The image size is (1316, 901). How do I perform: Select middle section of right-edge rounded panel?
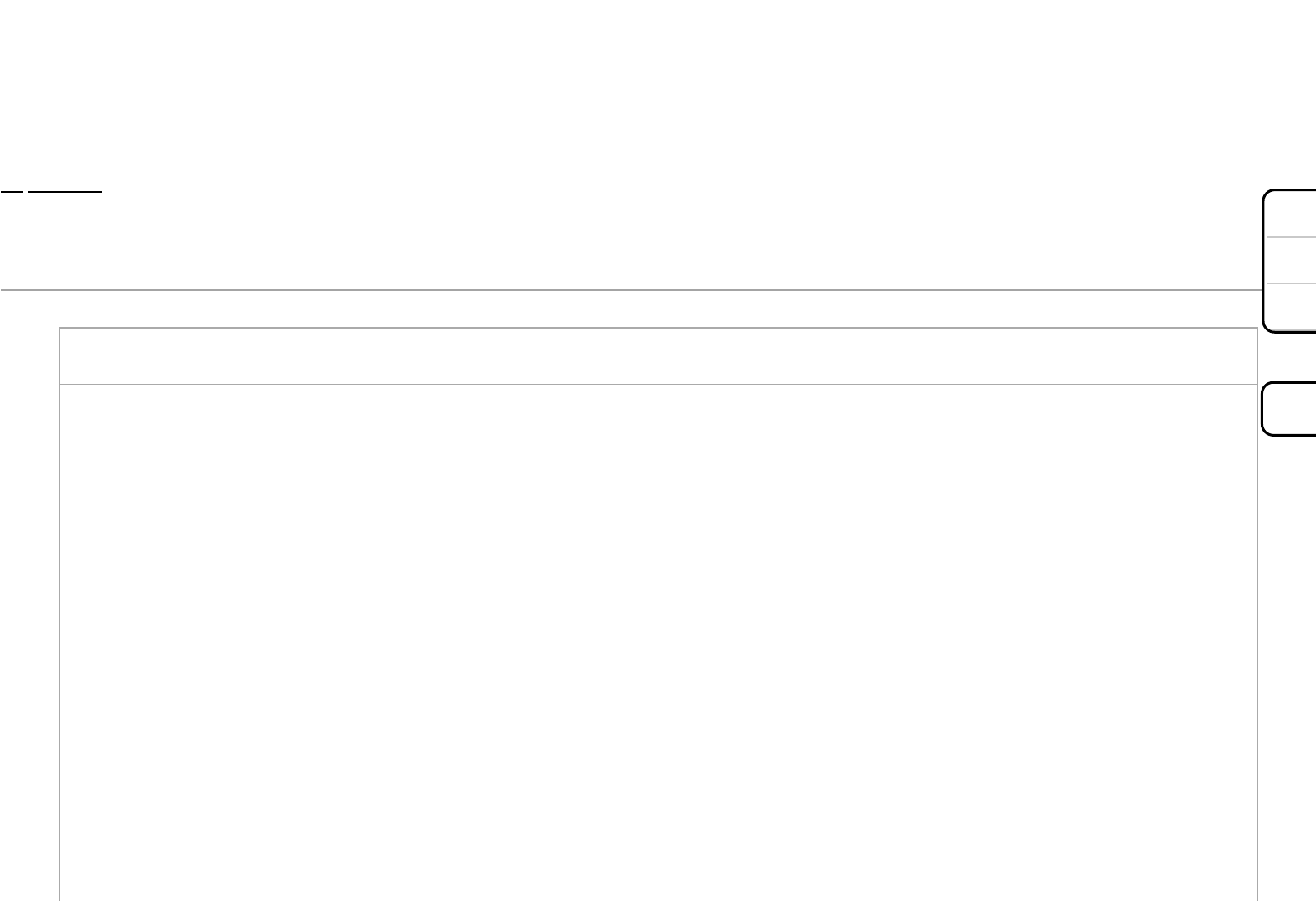(1291, 261)
